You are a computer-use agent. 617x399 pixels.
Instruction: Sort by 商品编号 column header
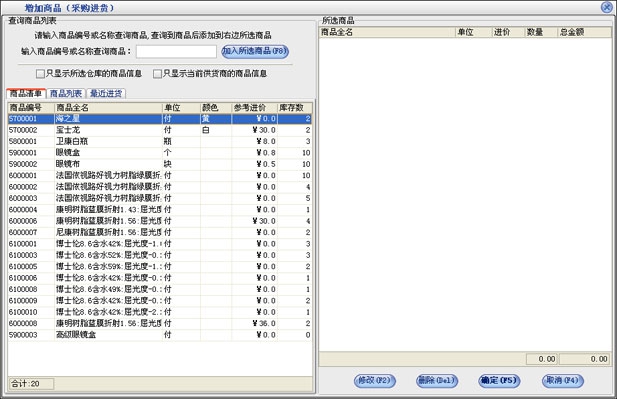[31, 107]
